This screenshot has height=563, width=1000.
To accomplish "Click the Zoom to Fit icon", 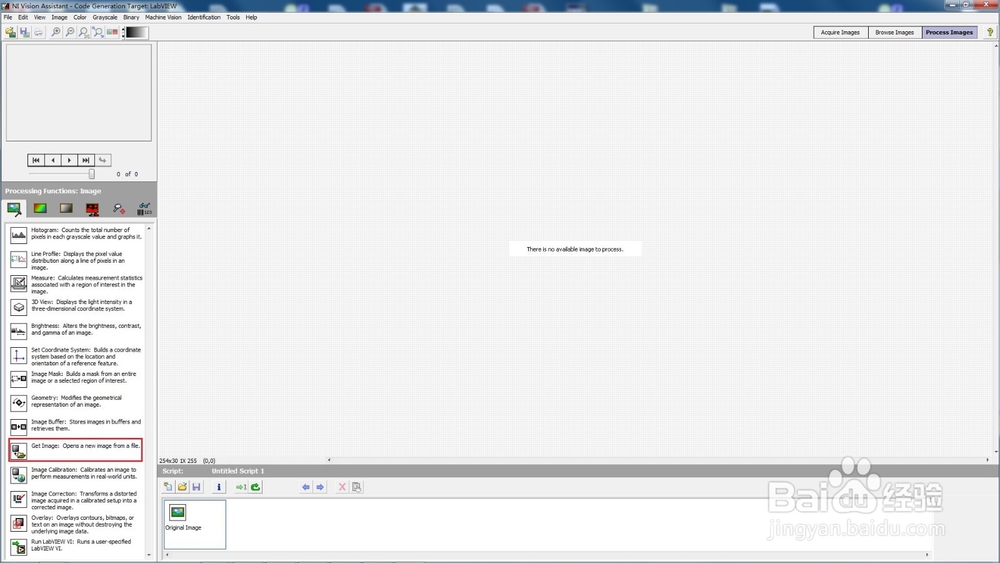I will click(98, 32).
